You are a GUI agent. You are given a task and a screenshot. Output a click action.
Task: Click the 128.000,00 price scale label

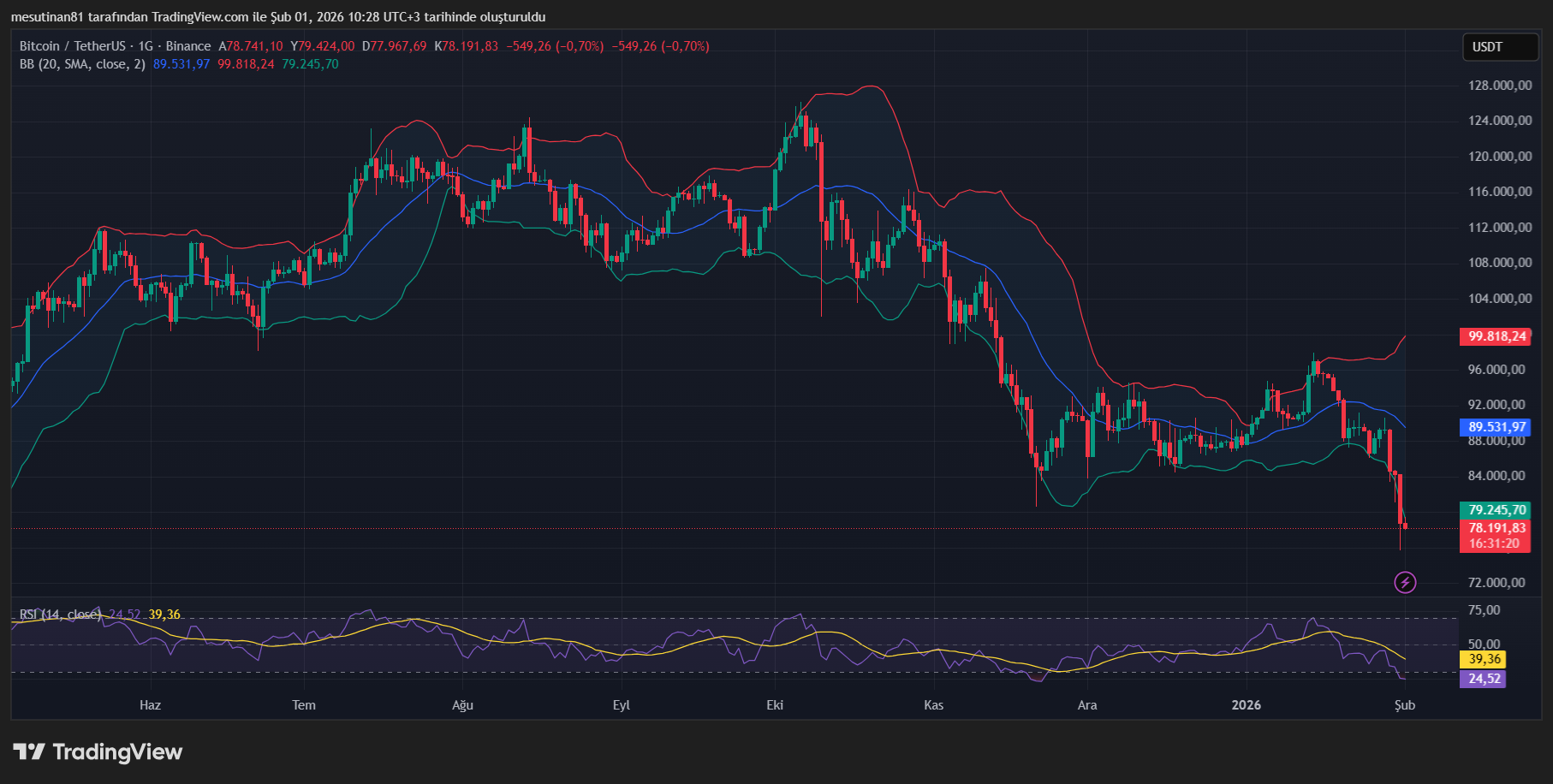[x=1500, y=86]
